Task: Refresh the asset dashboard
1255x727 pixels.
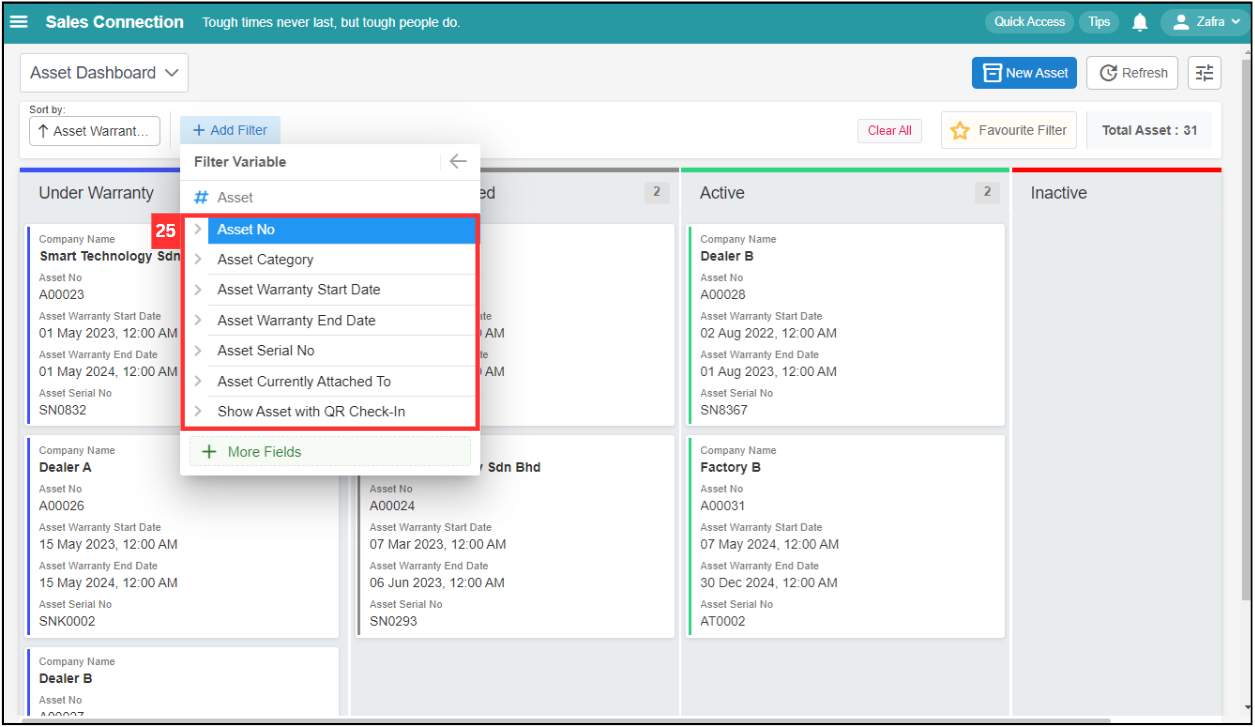Action: pos(1133,73)
